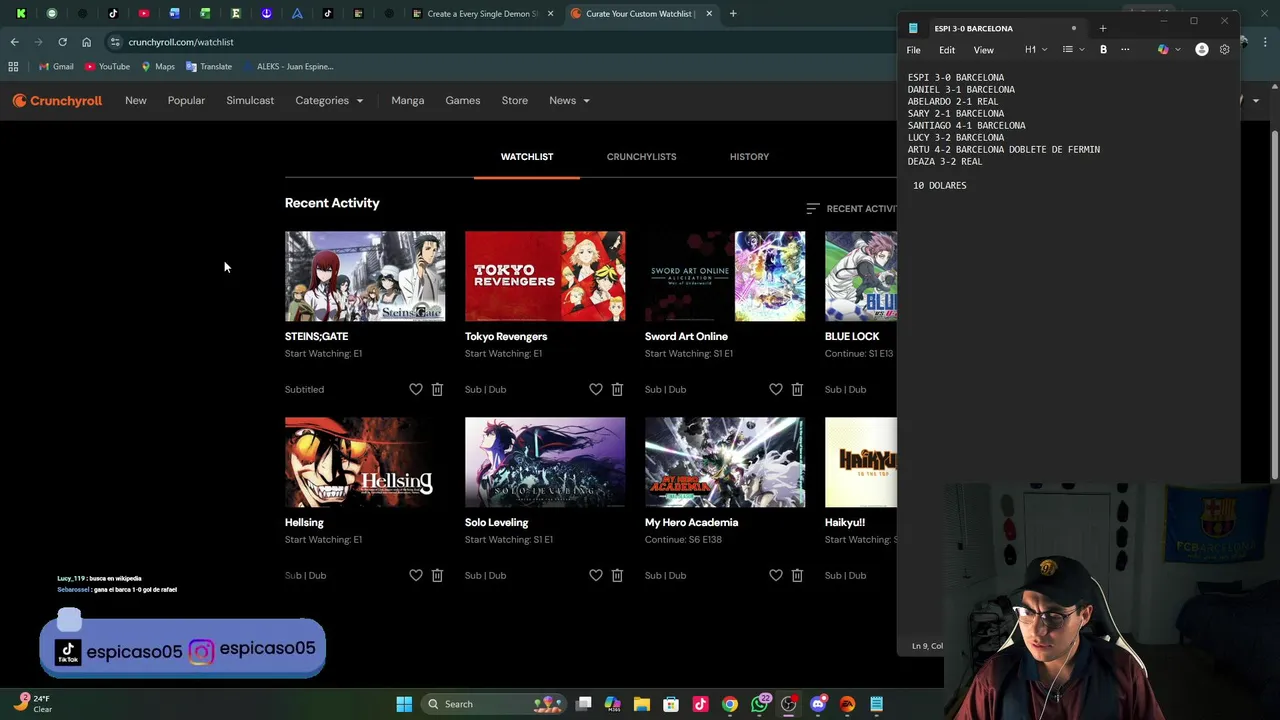The width and height of the screenshot is (1280, 720).
Task: Open Microsoft Store from the taskbar
Action: (671, 704)
